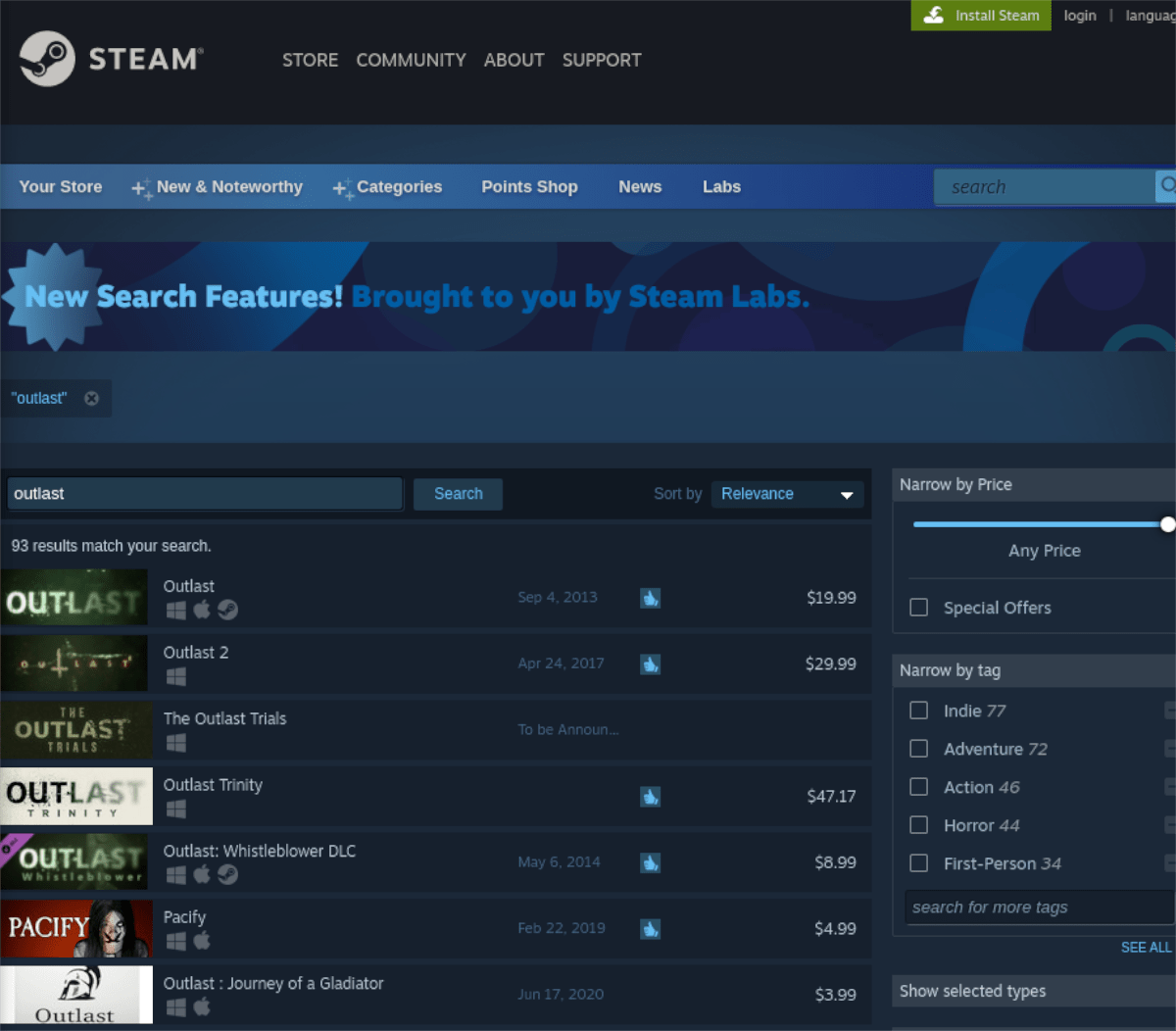Click Windows icon on Outlast Trinity row
Viewport: 1176px width, 1031px height.
pos(175,810)
